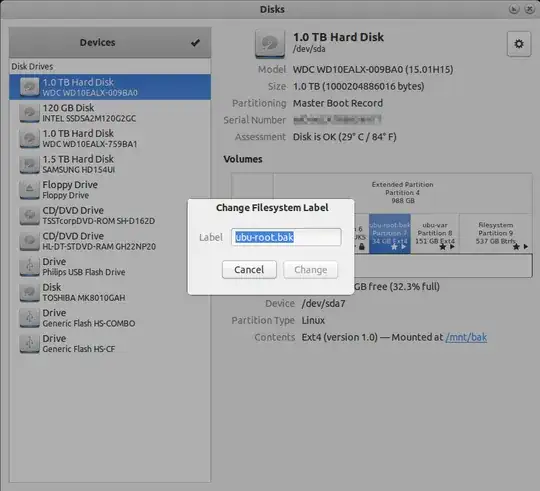The image size is (540, 491).
Task: Click the Change button in dialog
Action: point(310,270)
